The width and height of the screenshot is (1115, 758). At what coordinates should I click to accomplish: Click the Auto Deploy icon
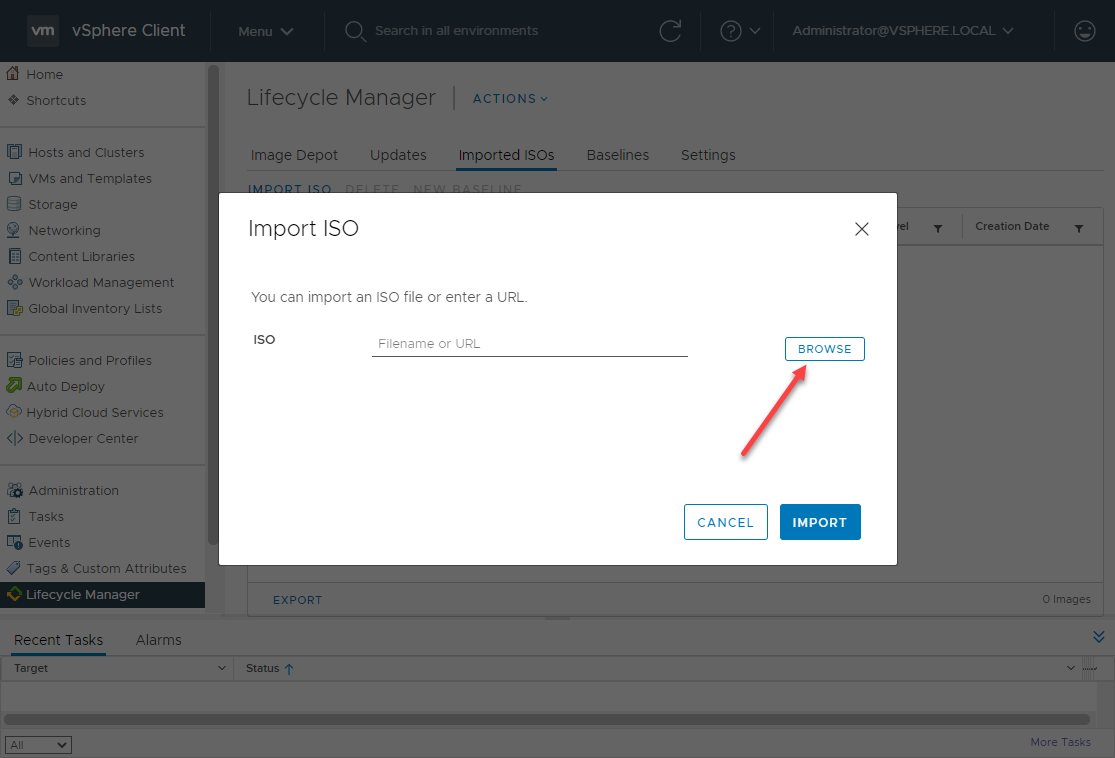coord(14,385)
